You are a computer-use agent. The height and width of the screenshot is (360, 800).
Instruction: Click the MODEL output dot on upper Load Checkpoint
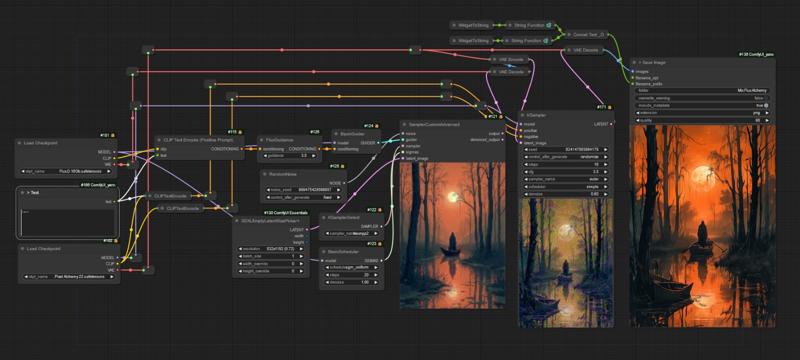tap(115, 151)
